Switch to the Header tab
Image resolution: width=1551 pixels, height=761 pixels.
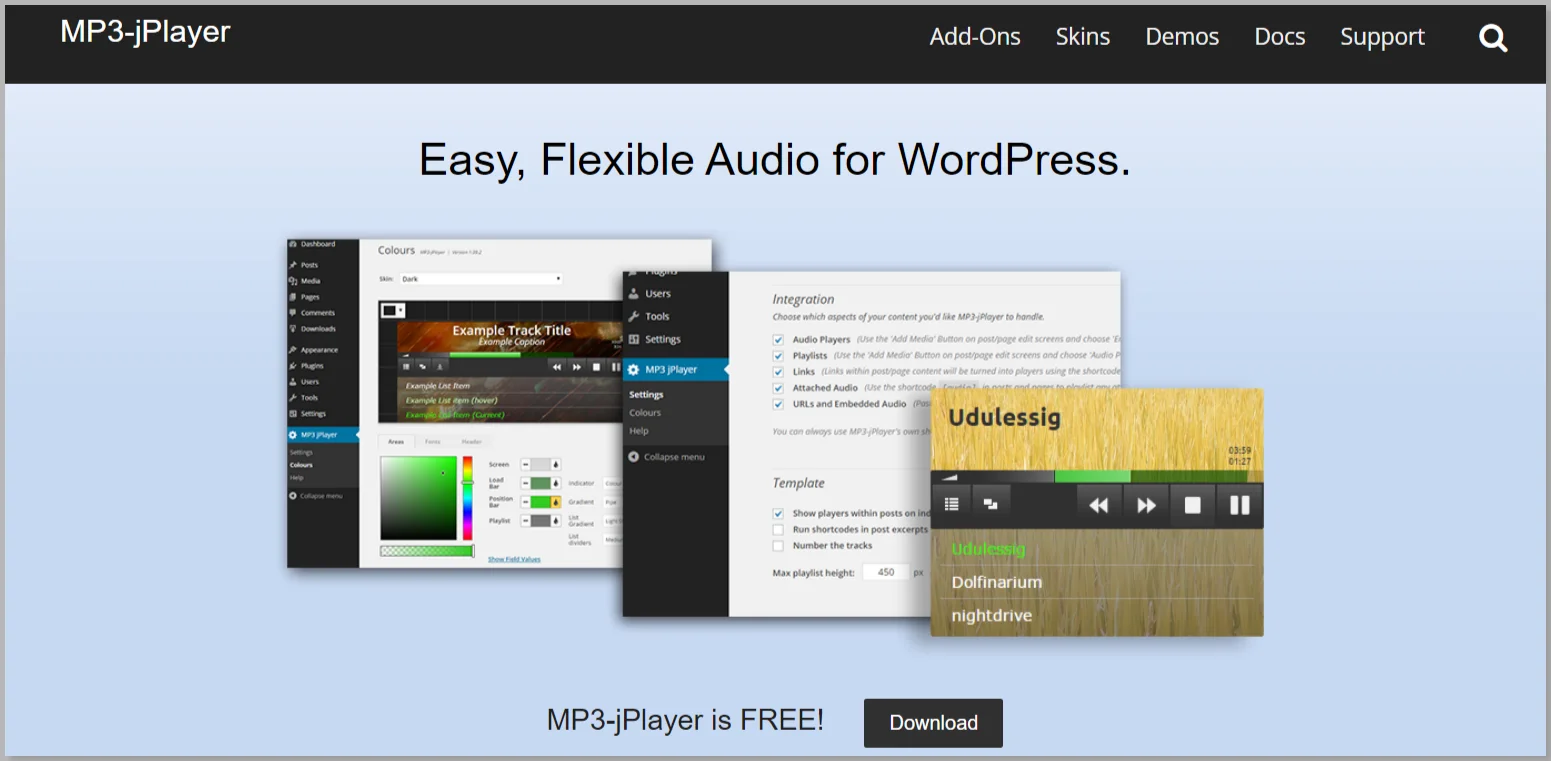pos(472,442)
